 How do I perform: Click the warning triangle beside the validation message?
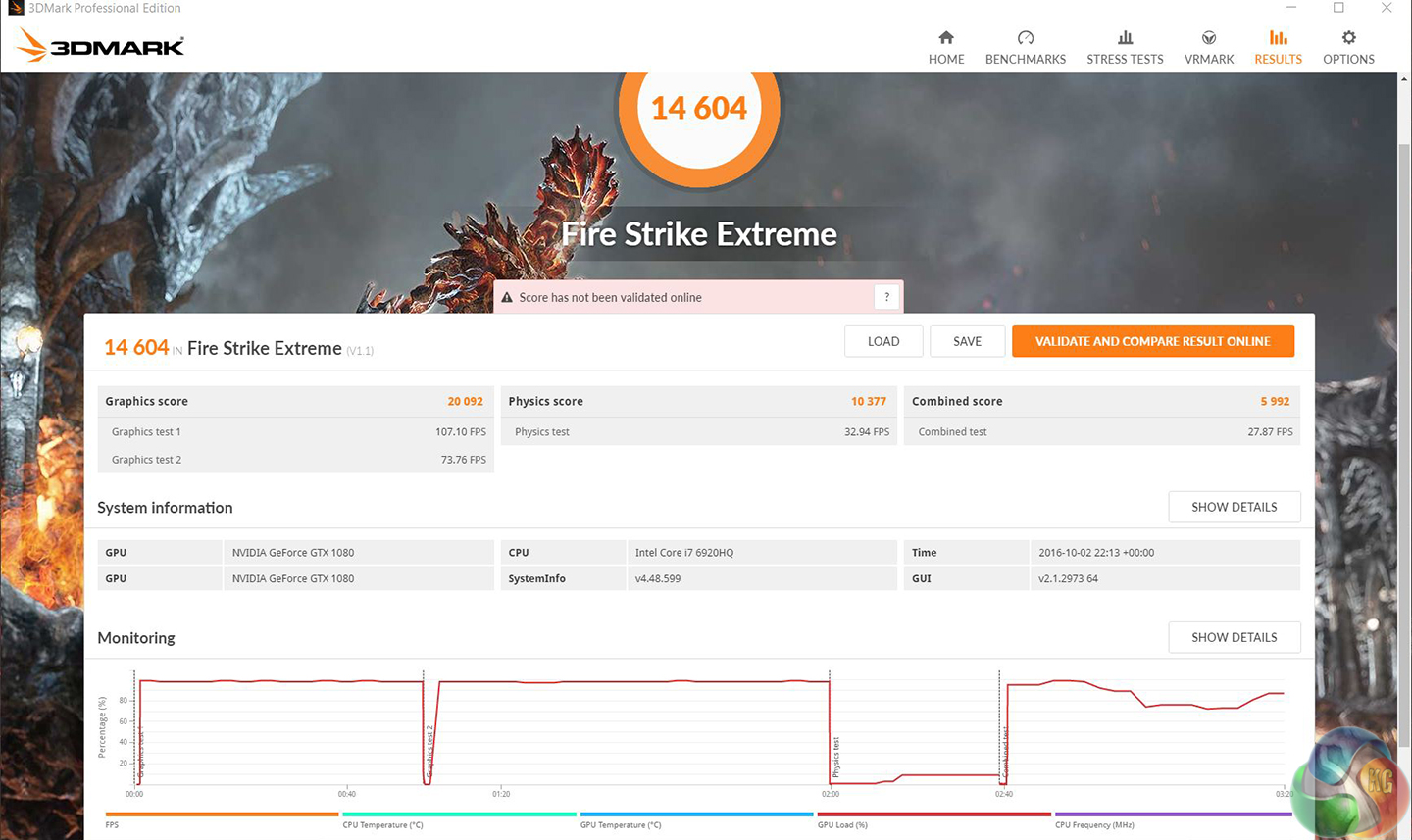[507, 297]
